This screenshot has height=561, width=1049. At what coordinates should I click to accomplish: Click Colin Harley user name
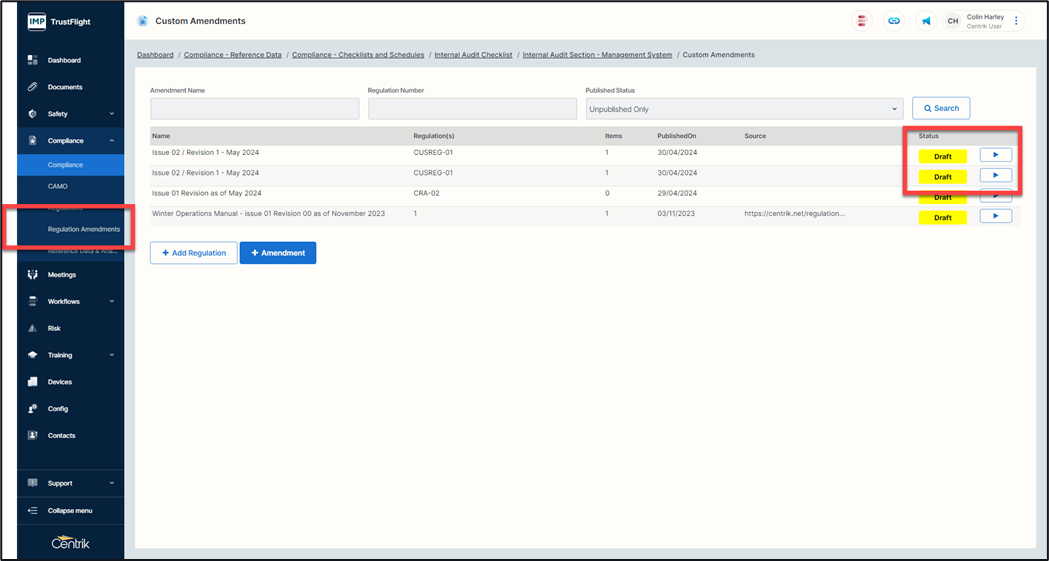click(985, 17)
